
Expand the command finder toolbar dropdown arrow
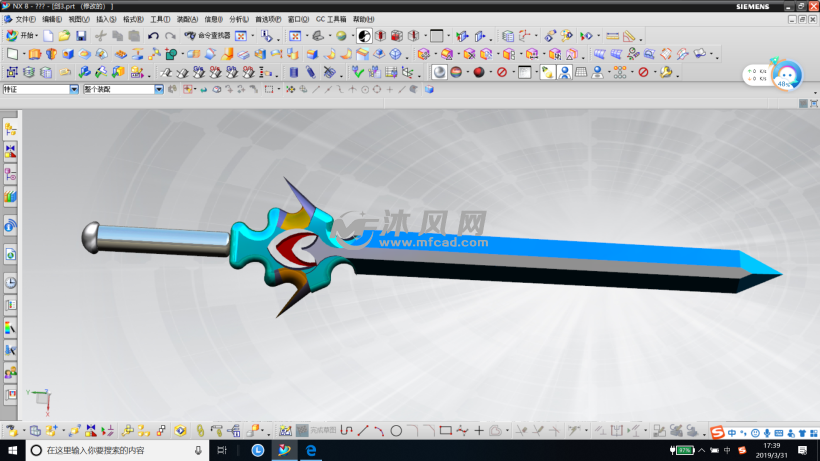pyautogui.click(x=253, y=36)
